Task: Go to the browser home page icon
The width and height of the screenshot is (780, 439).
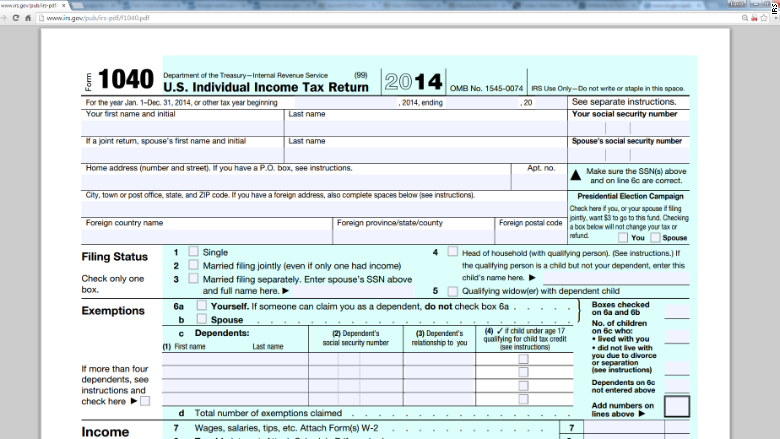Action: click(x=28, y=18)
